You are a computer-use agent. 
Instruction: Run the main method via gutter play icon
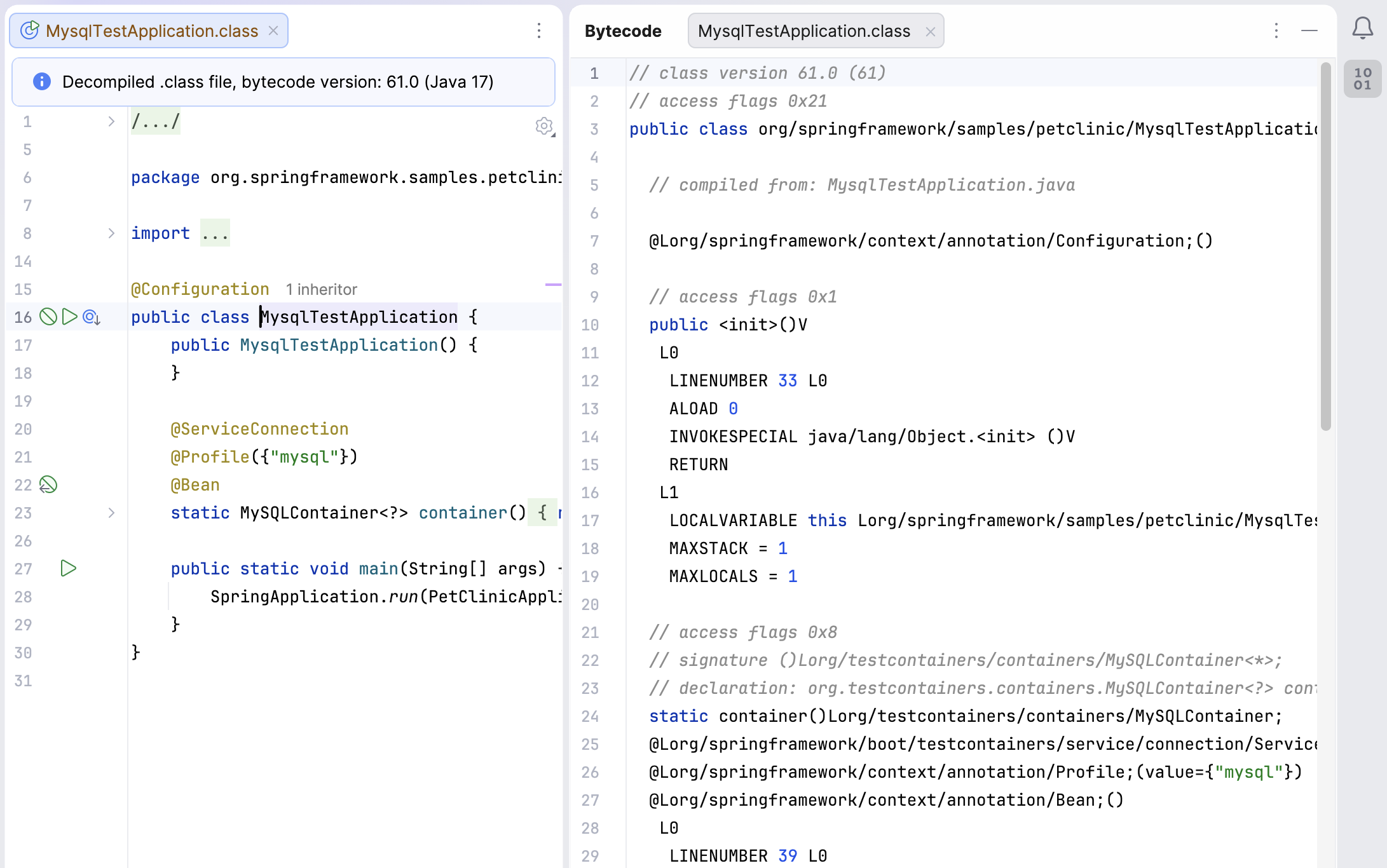pos(68,569)
